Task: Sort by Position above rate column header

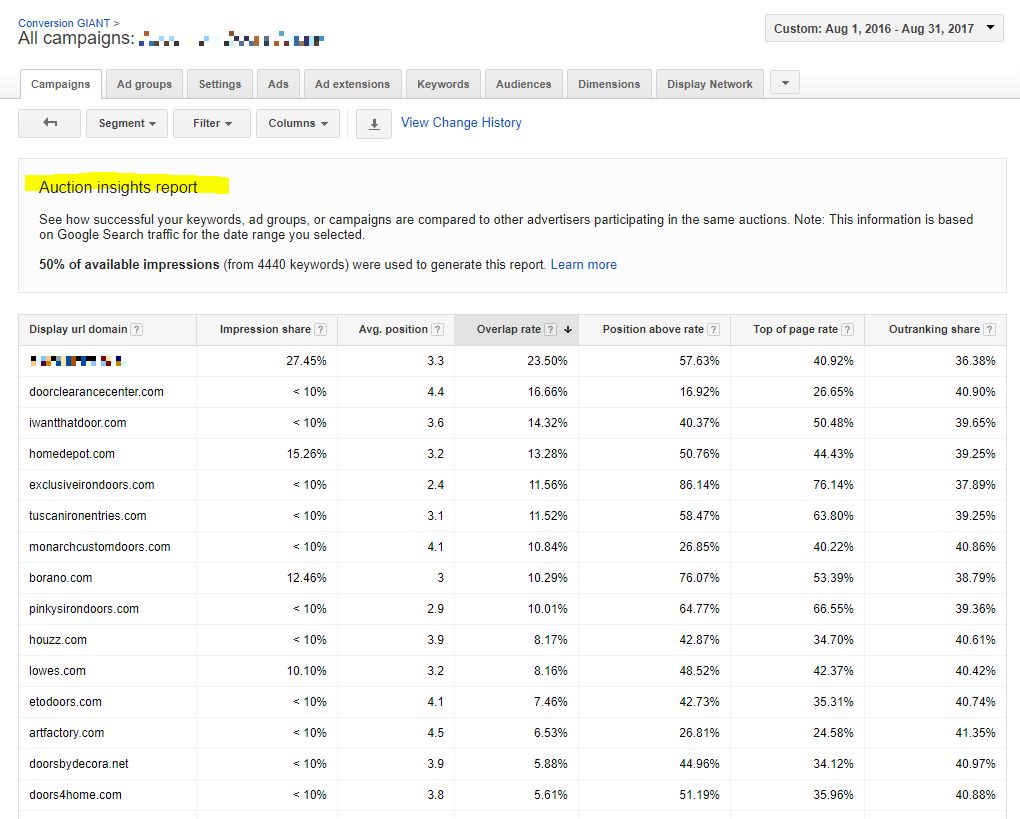Action: 653,330
